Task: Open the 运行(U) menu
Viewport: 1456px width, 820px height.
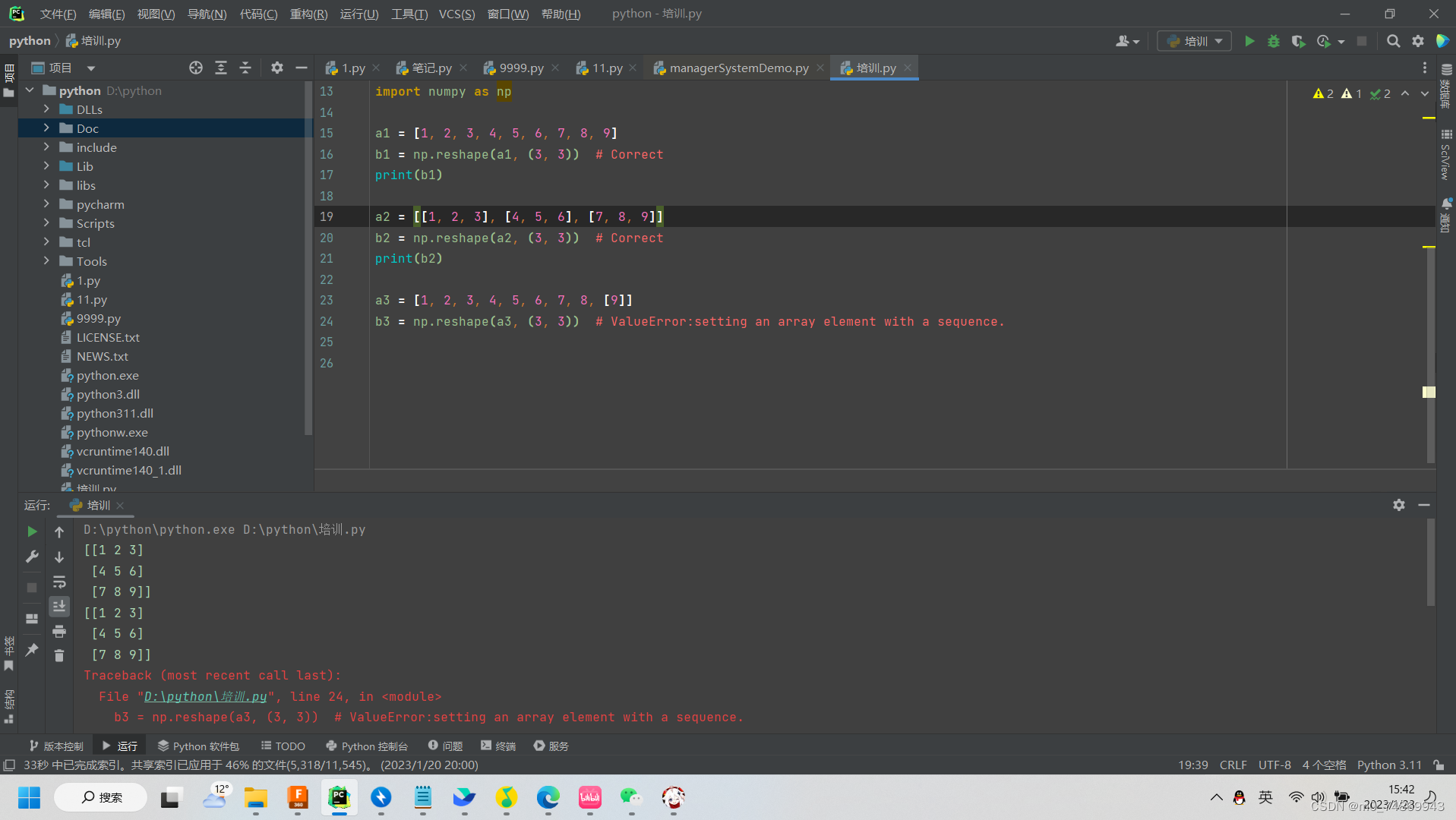Action: click(359, 13)
